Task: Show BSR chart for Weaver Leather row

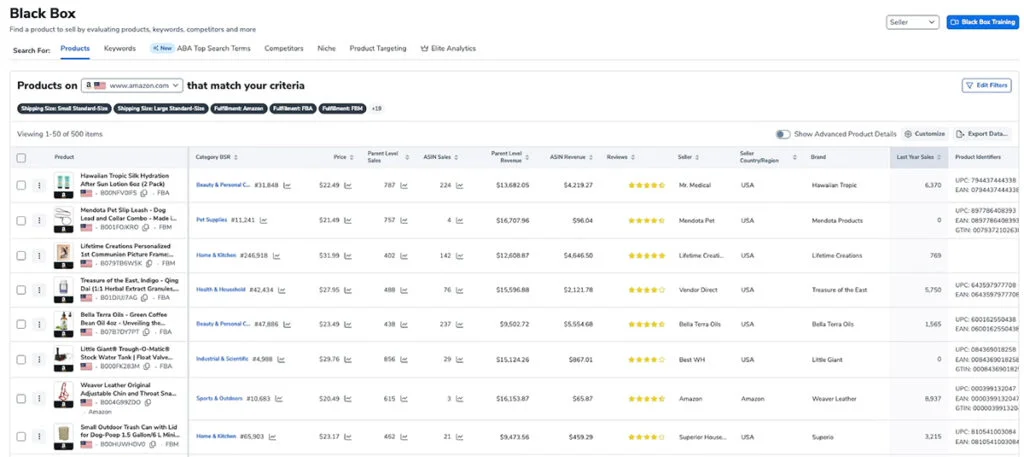Action: coord(279,398)
